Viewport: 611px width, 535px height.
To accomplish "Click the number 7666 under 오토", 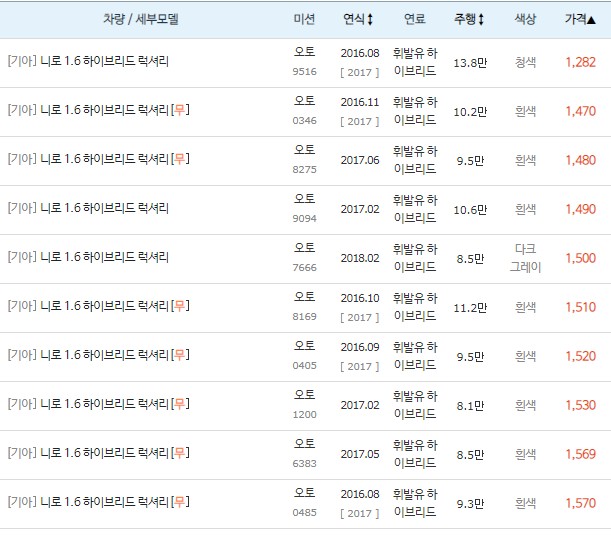I will (304, 268).
